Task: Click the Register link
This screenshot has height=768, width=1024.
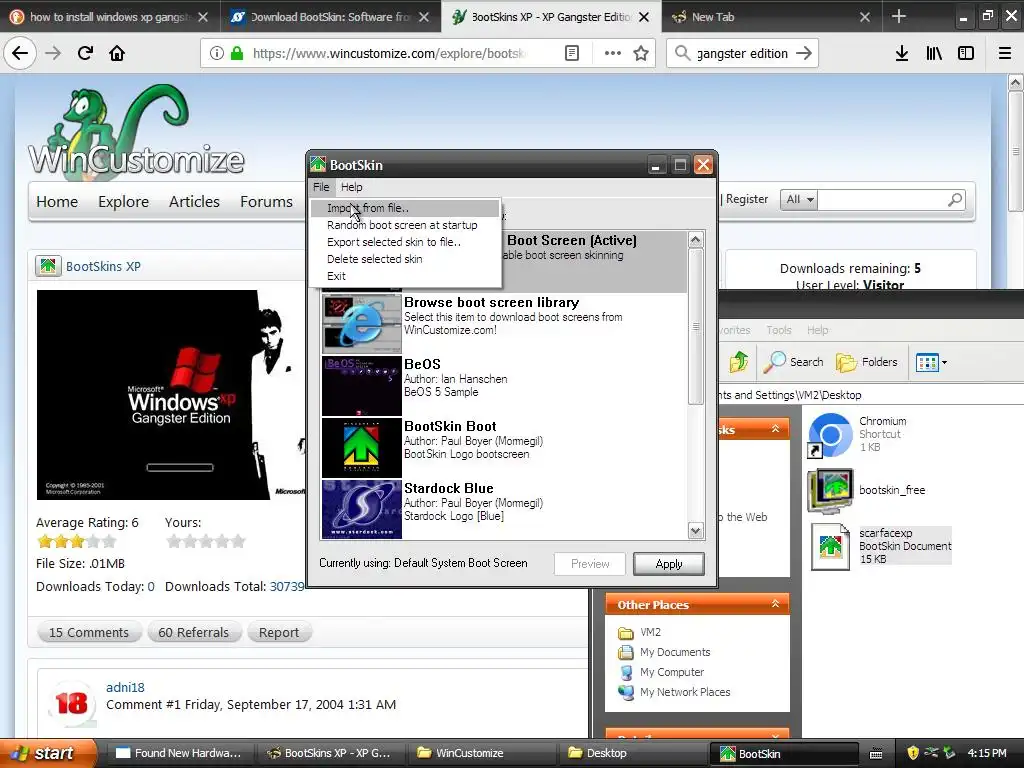Action: click(x=746, y=199)
